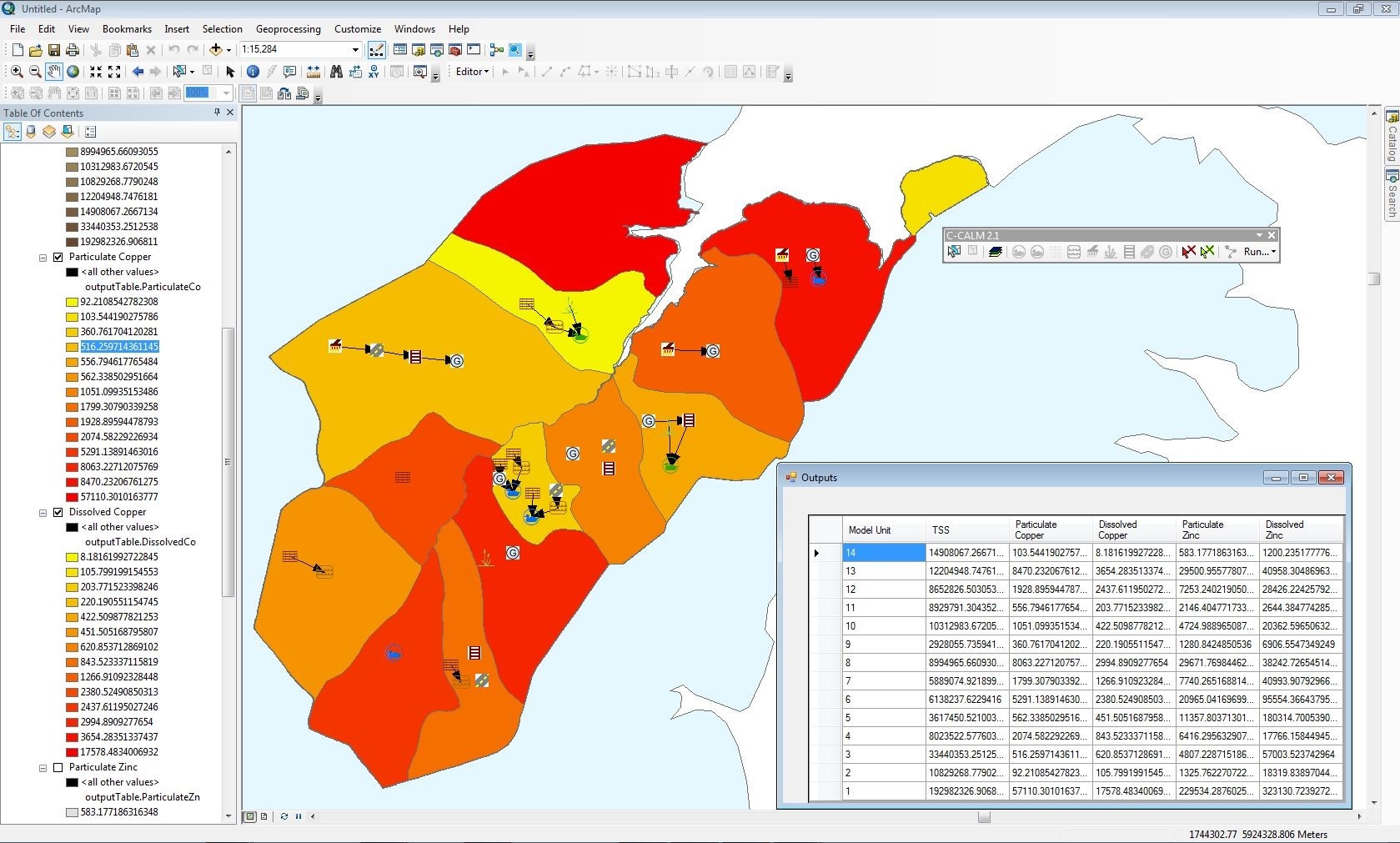Click the stacked layers icon in C-CALM toolbar
The height and width of the screenshot is (843, 1400).
point(995,252)
